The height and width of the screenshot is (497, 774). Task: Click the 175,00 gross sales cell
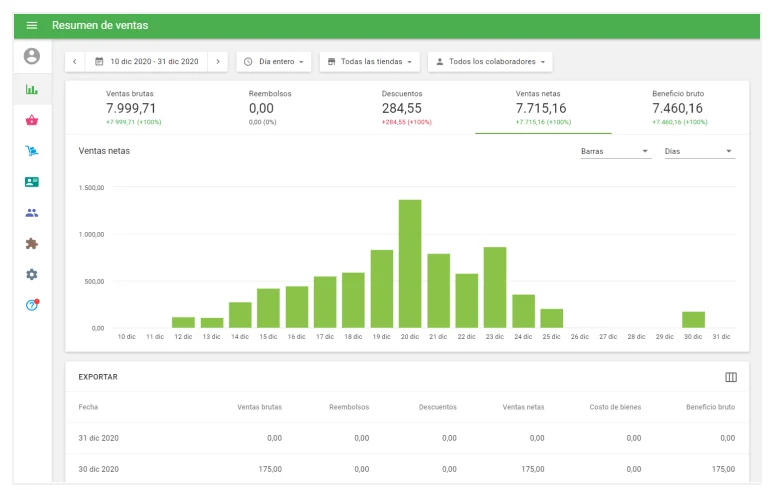(270, 469)
